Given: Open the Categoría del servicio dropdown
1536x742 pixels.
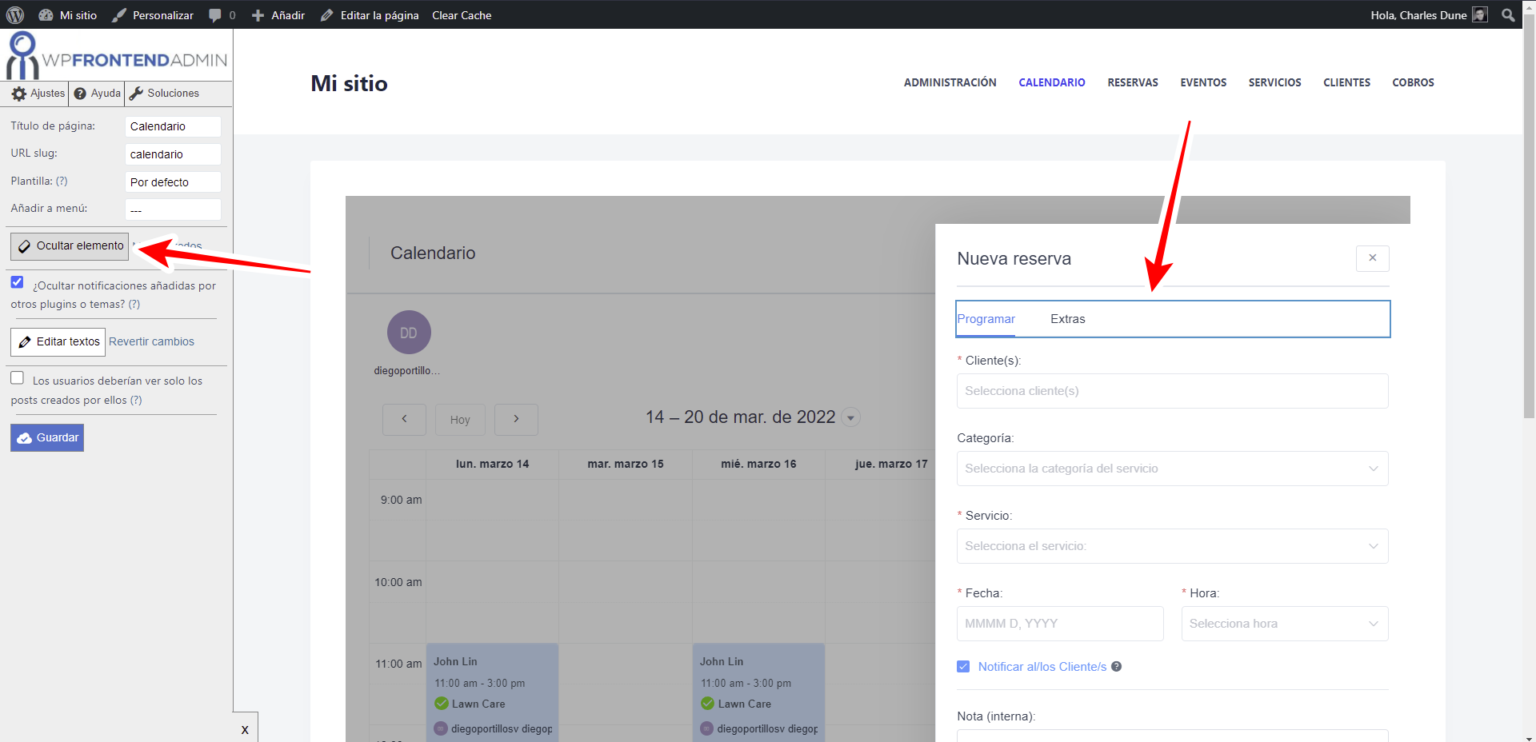Looking at the screenshot, I should tap(1171, 468).
